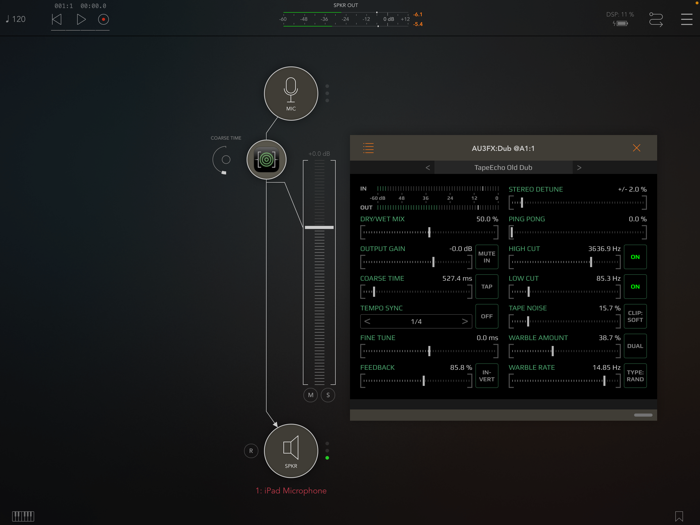Click the Dry/Wet Mix slider

tap(429, 232)
